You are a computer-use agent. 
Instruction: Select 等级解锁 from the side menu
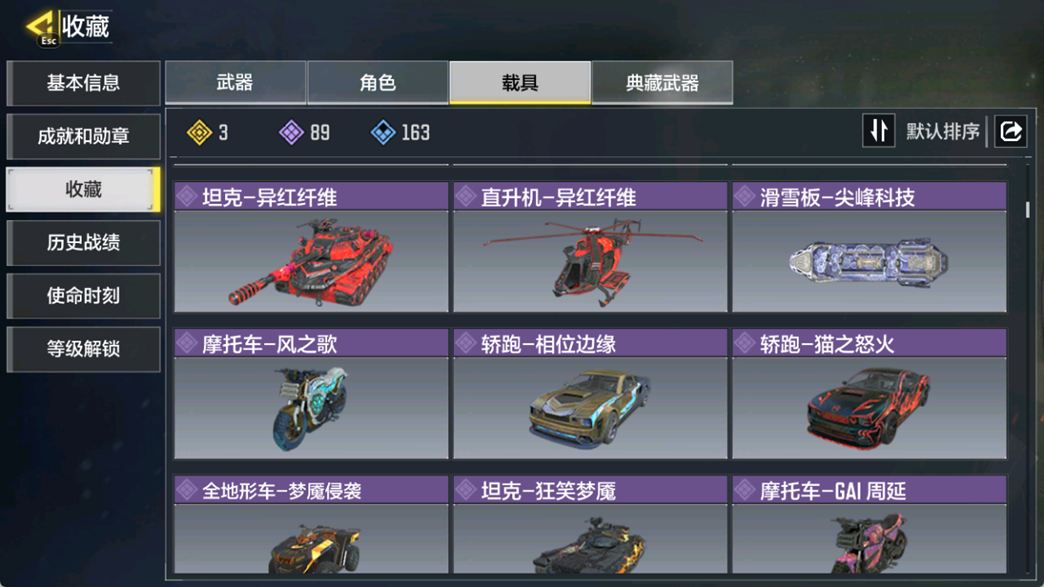pos(83,349)
